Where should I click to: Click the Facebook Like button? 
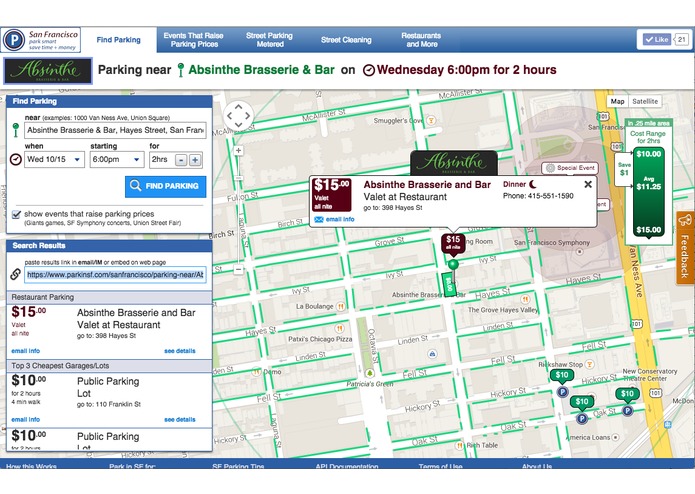[x=657, y=39]
